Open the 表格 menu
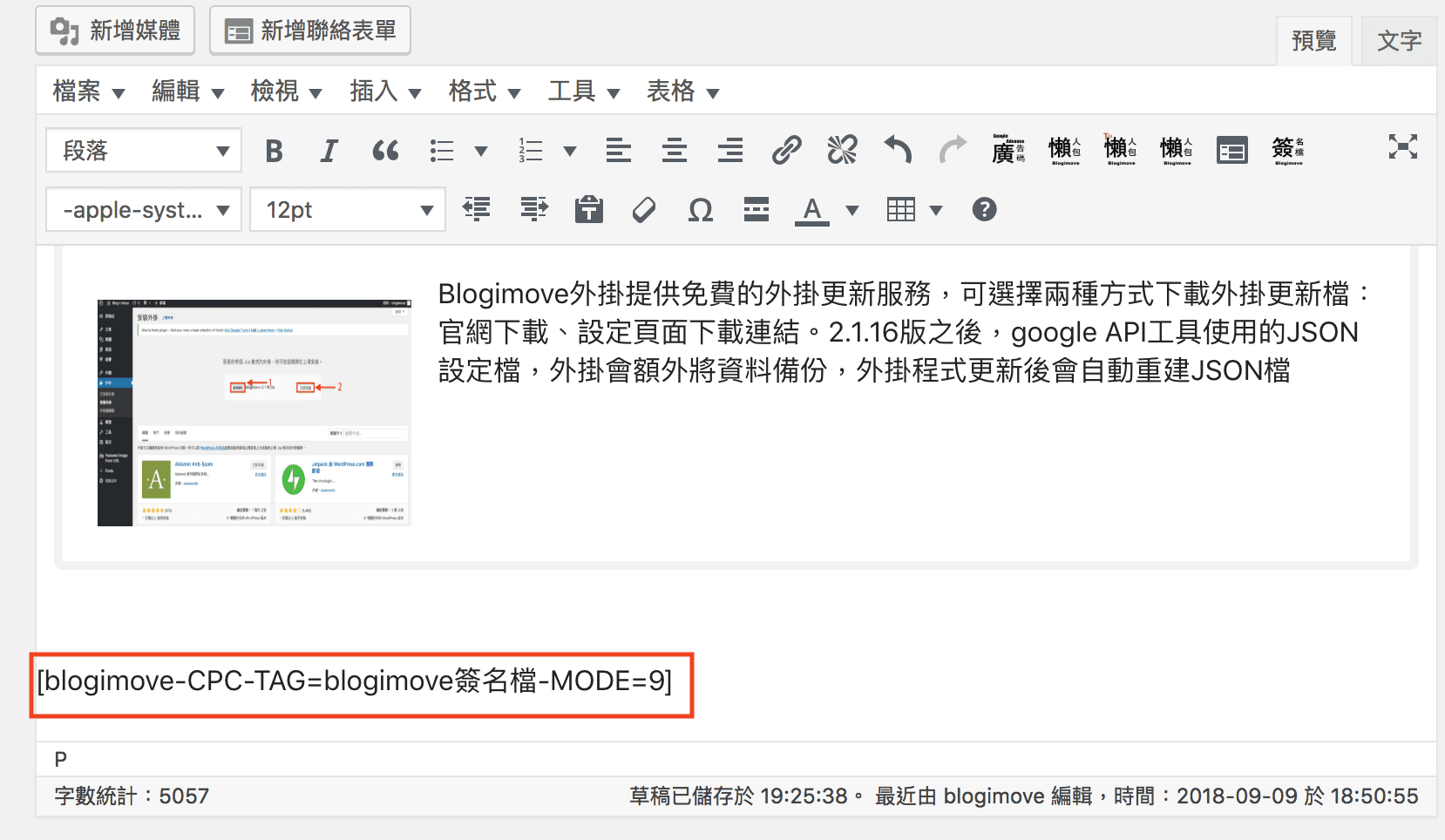This screenshot has width=1445, height=840. coord(683,91)
